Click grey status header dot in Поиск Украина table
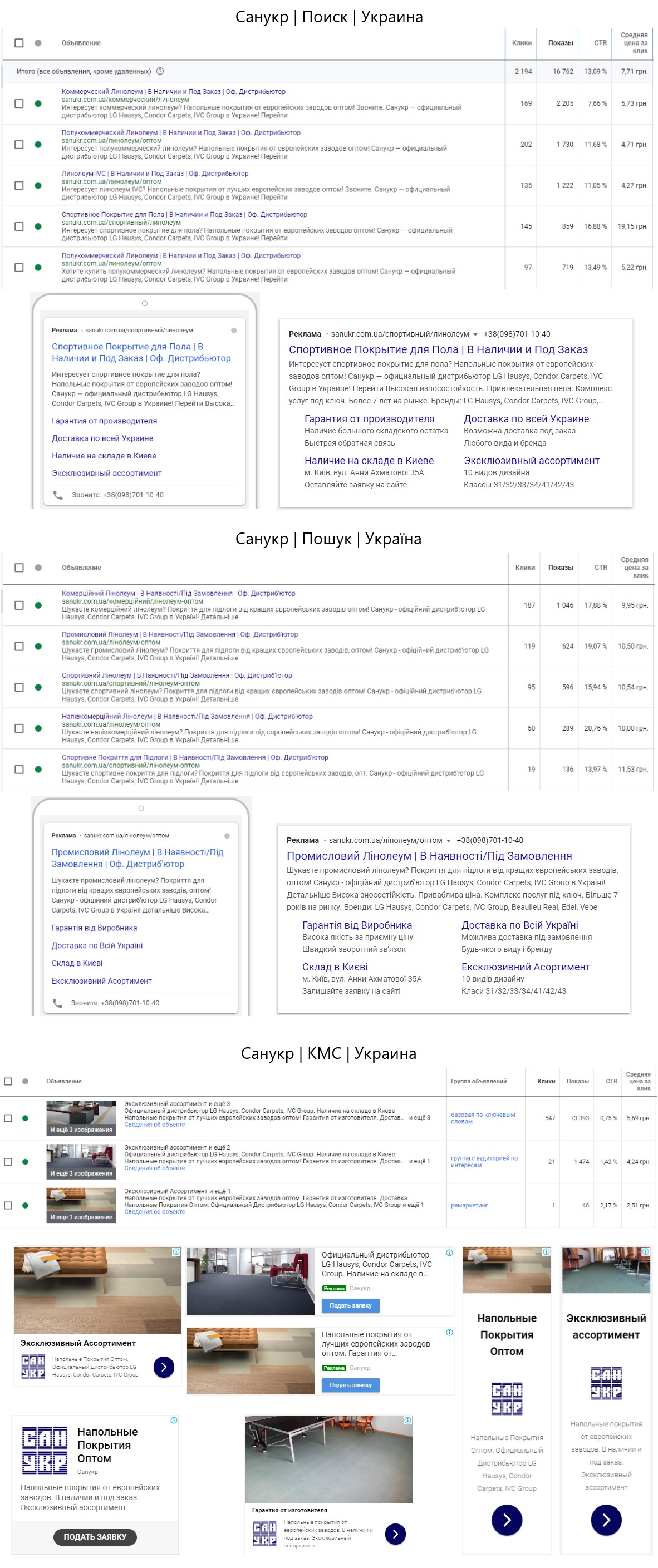Viewport: 658px width, 1568px height. point(38,43)
